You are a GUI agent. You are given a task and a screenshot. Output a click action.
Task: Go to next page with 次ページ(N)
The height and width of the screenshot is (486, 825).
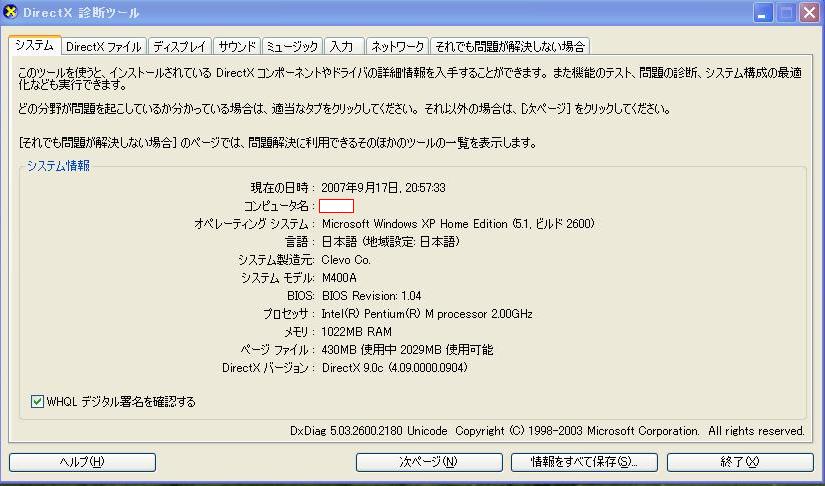point(429,462)
